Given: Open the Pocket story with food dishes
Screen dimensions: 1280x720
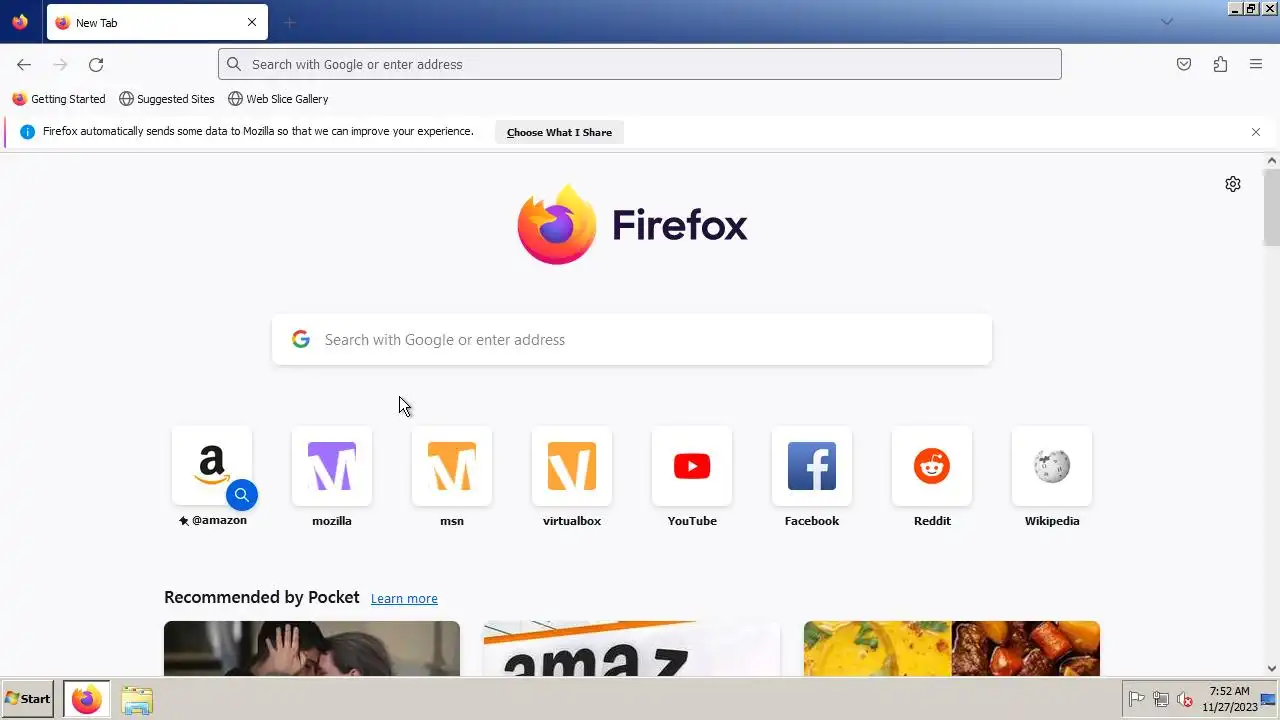Looking at the screenshot, I should [952, 648].
